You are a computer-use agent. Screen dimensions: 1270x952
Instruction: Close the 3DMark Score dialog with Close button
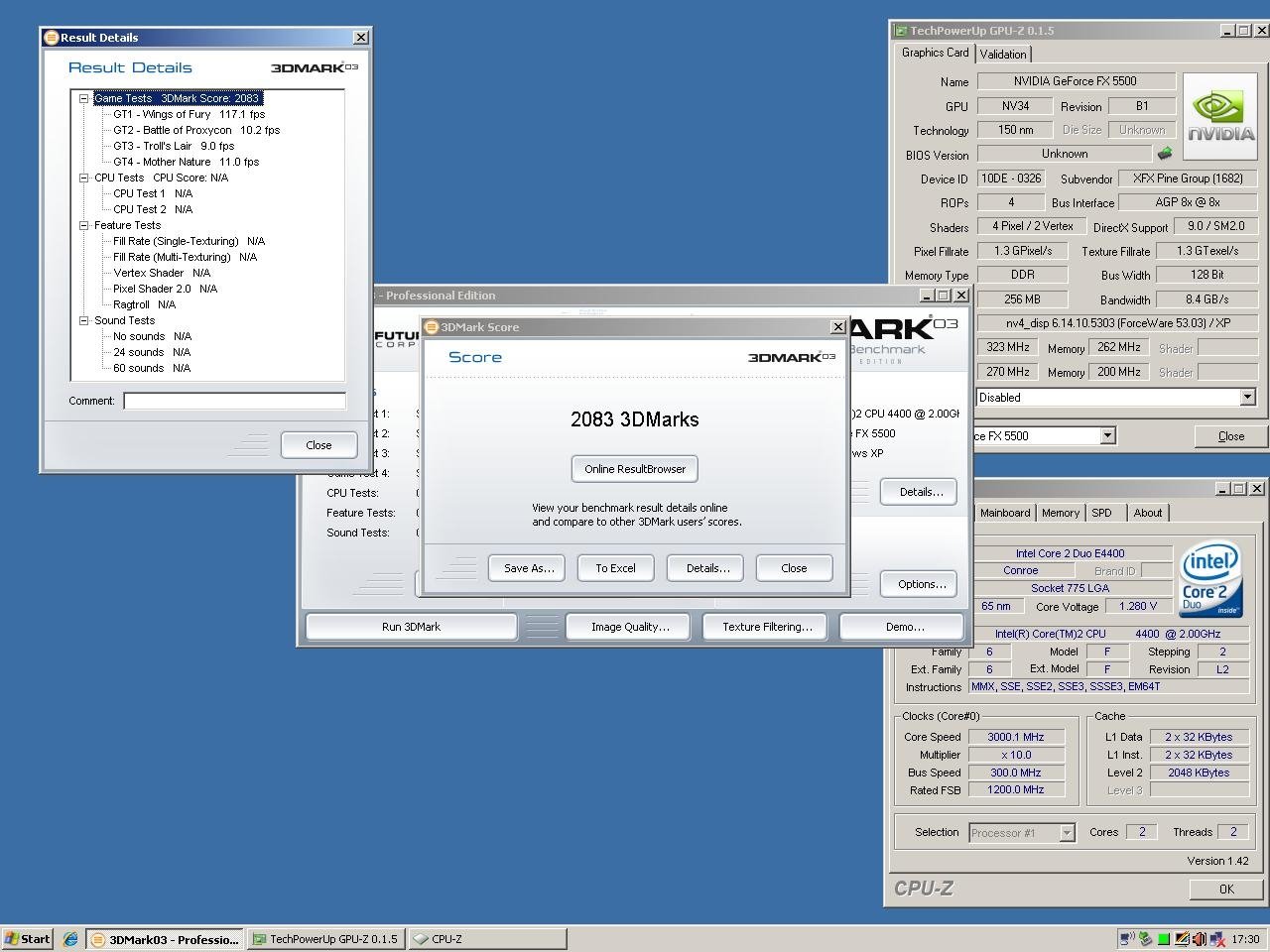pos(794,568)
